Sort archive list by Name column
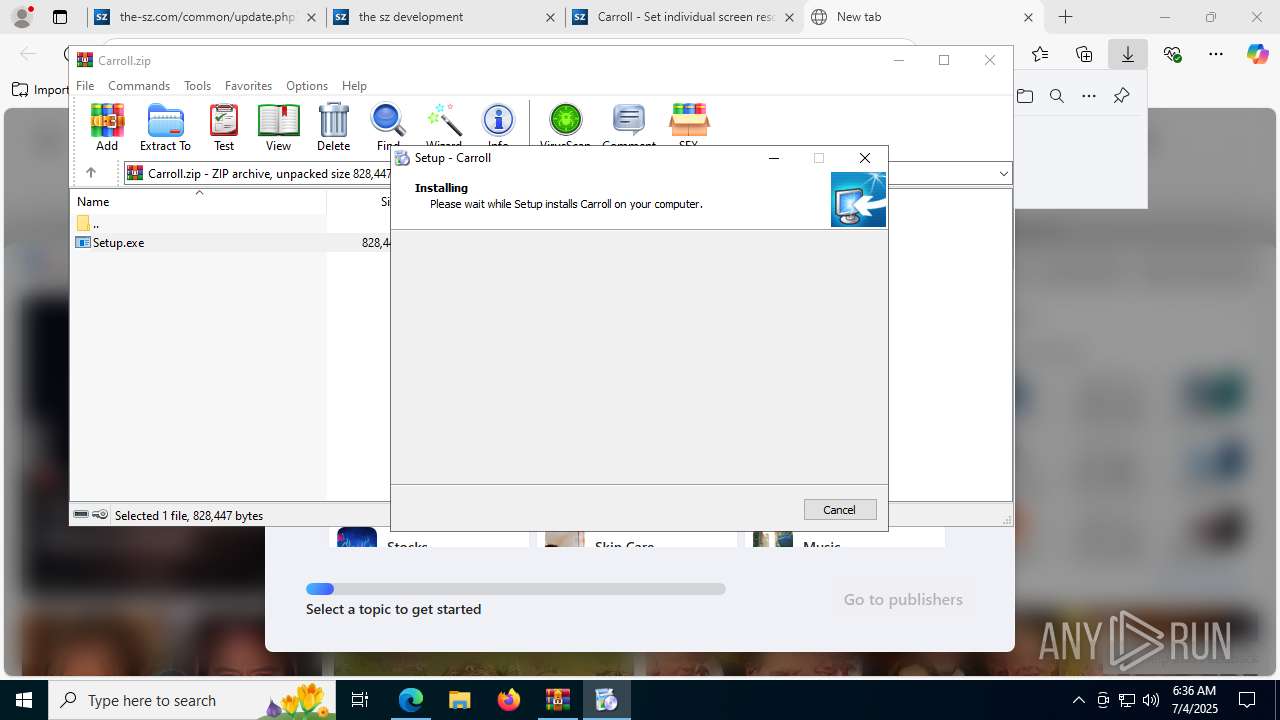Screen dimensions: 1280x720 click(x=198, y=202)
